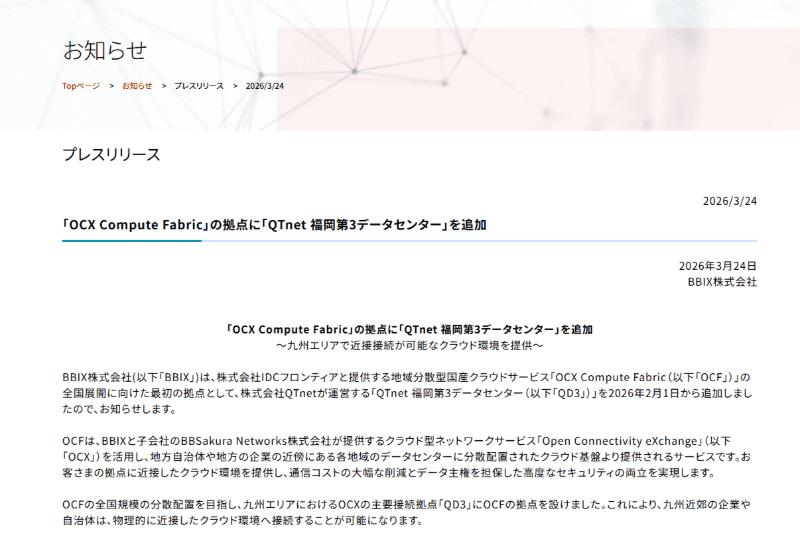The width and height of the screenshot is (800, 533).
Task: Click the 2026年3月24日 date line
Action: pos(717,266)
